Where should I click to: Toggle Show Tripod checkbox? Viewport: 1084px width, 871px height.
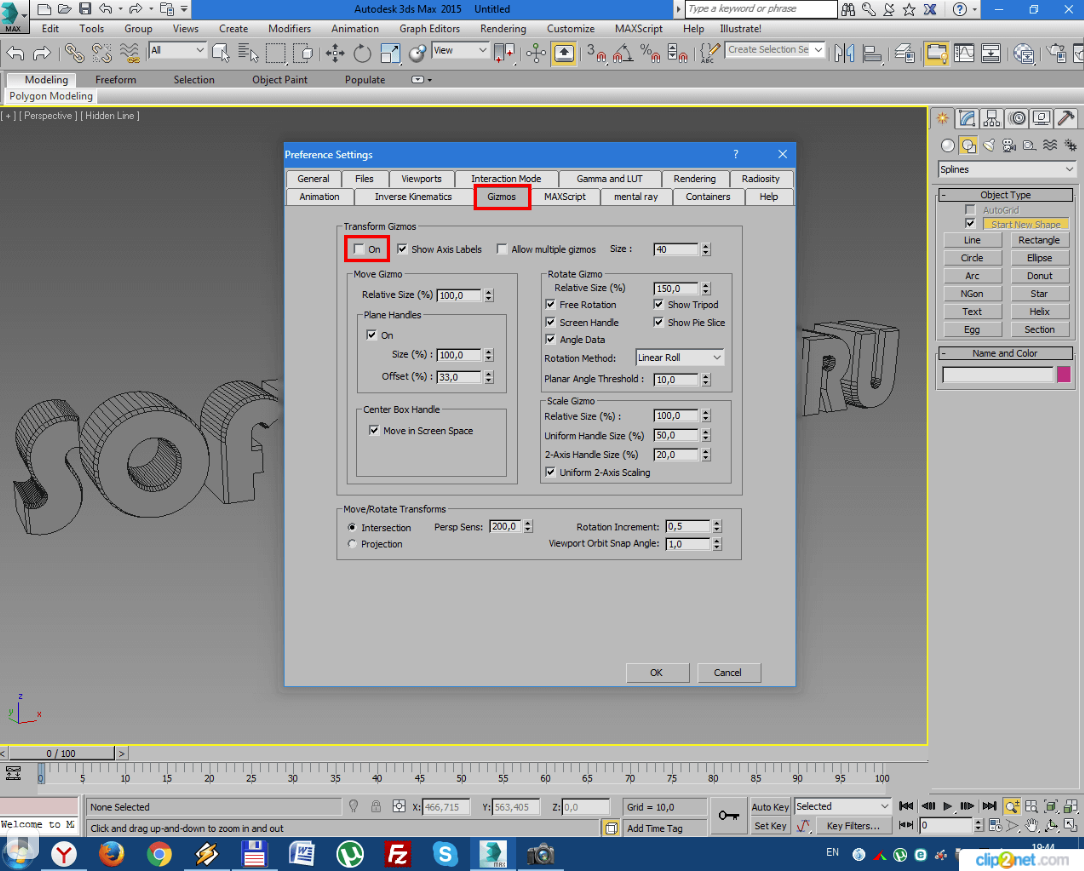tap(658, 304)
